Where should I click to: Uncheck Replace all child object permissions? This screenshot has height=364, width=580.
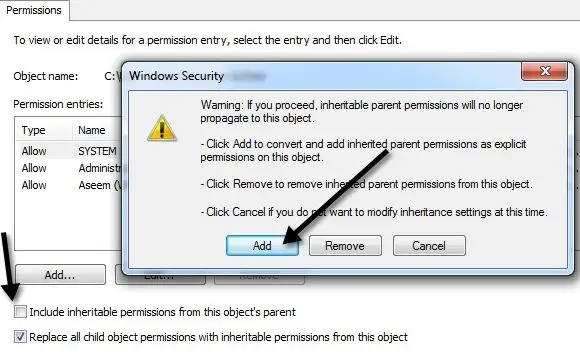pyautogui.click(x=20, y=337)
